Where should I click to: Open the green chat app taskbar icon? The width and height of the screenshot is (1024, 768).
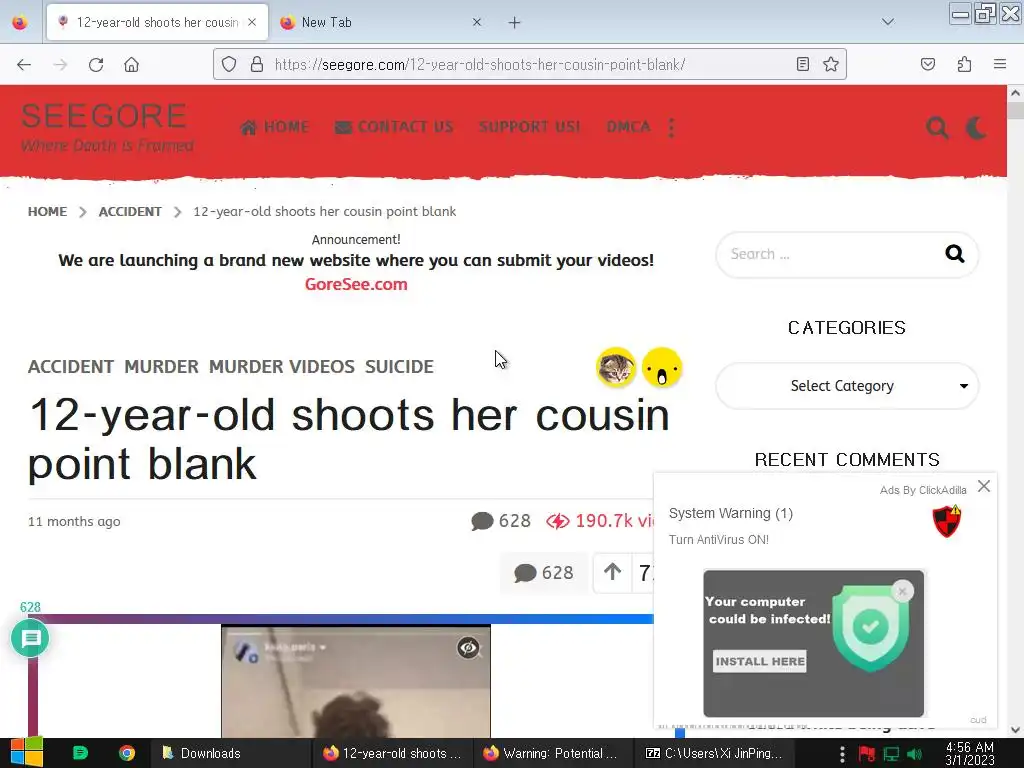click(x=80, y=753)
